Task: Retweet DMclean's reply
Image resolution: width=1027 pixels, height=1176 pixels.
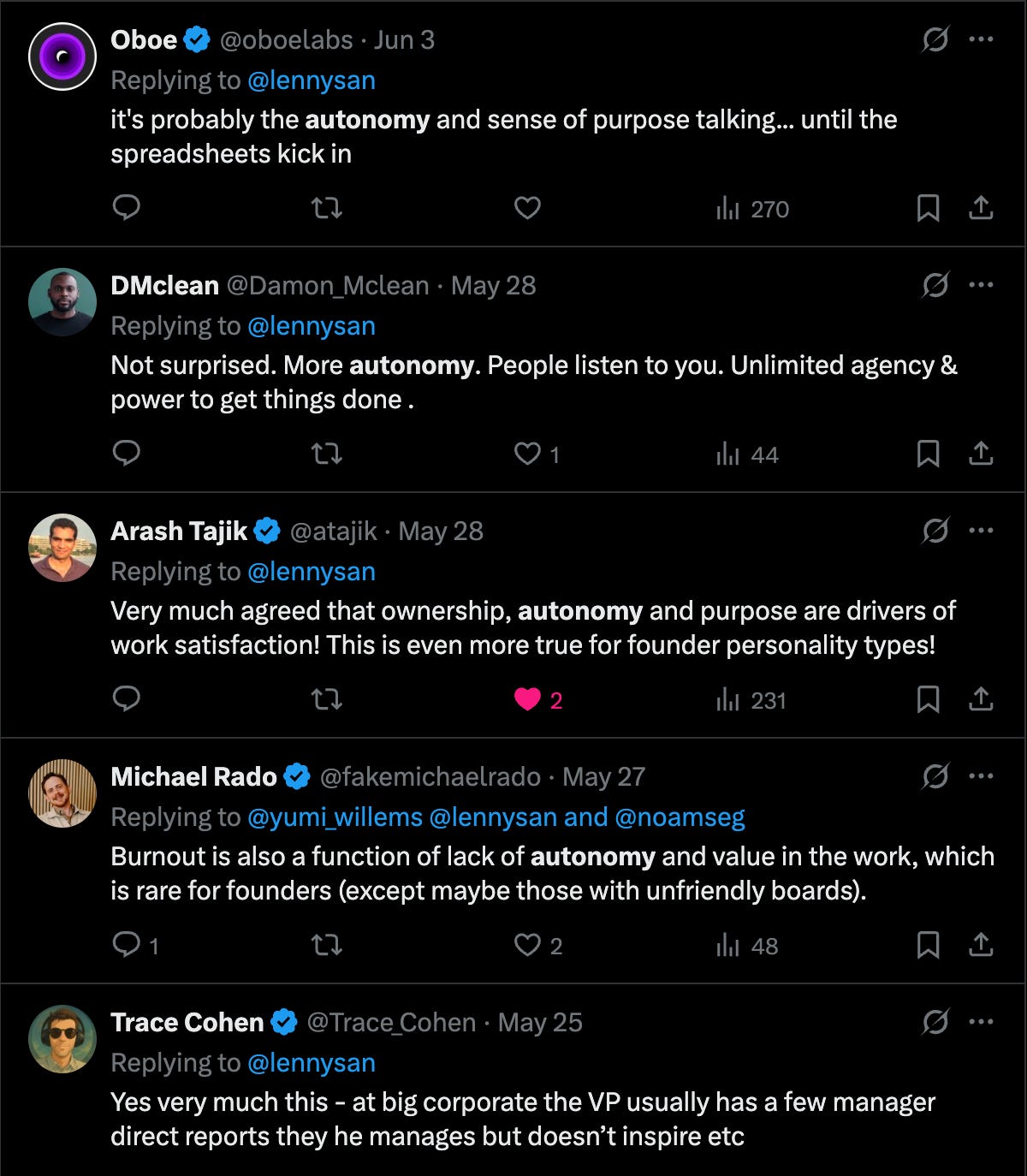Action: pos(326,454)
